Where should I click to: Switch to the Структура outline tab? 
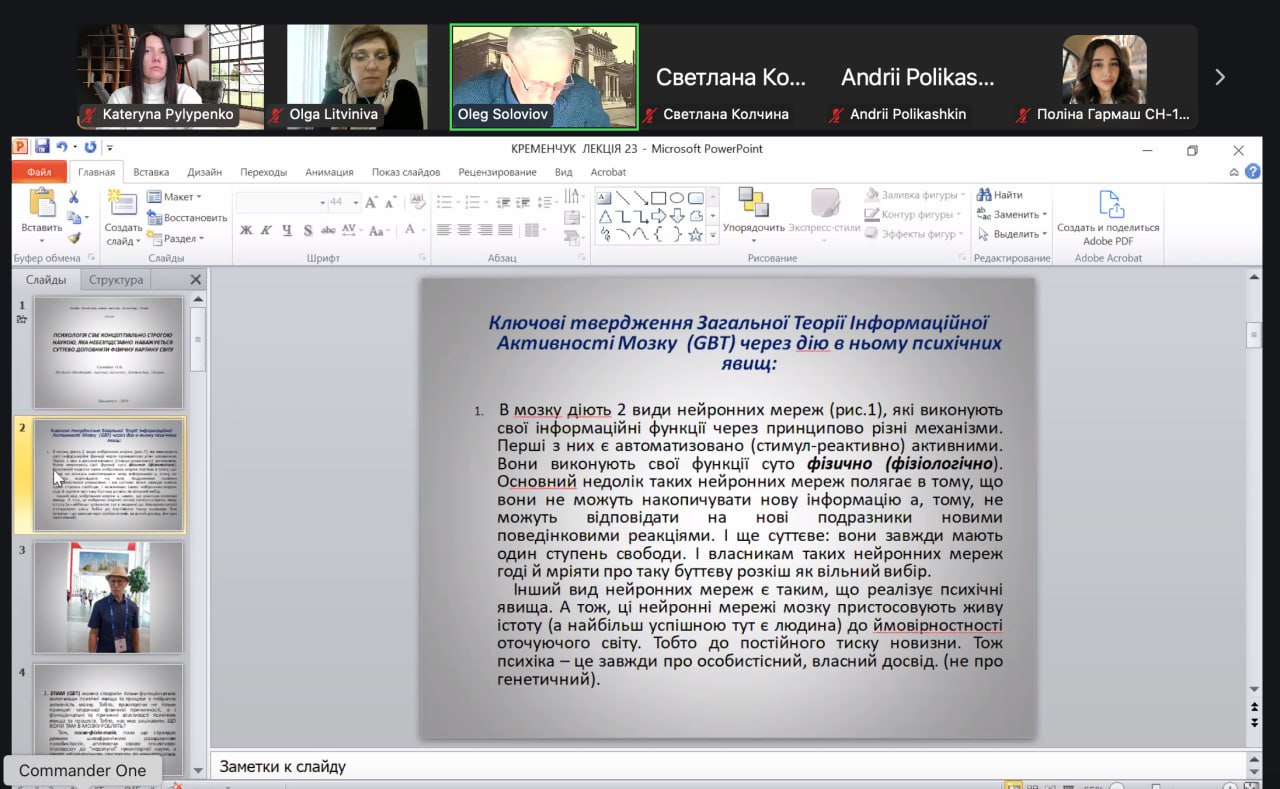[x=116, y=280]
